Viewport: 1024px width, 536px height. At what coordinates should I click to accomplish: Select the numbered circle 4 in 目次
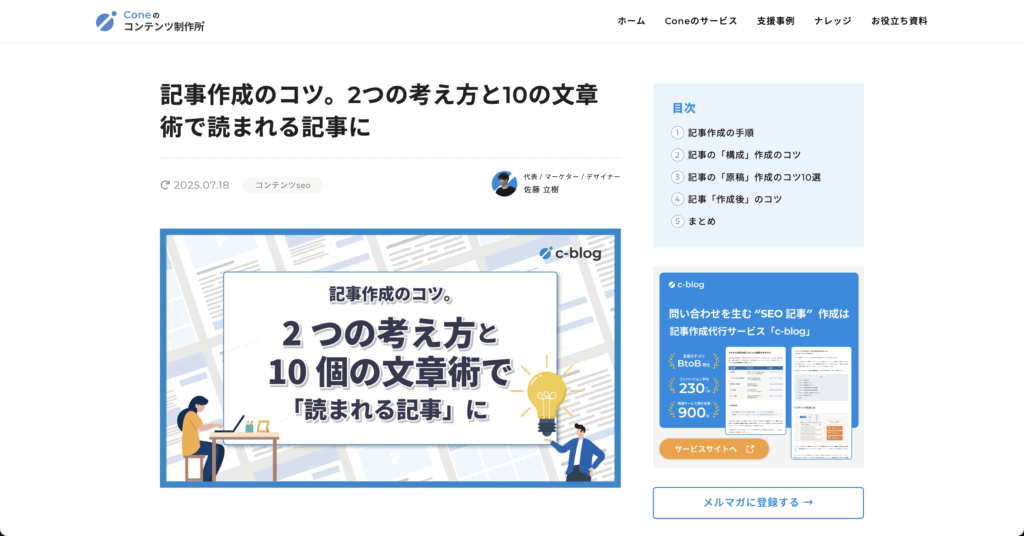(x=677, y=199)
